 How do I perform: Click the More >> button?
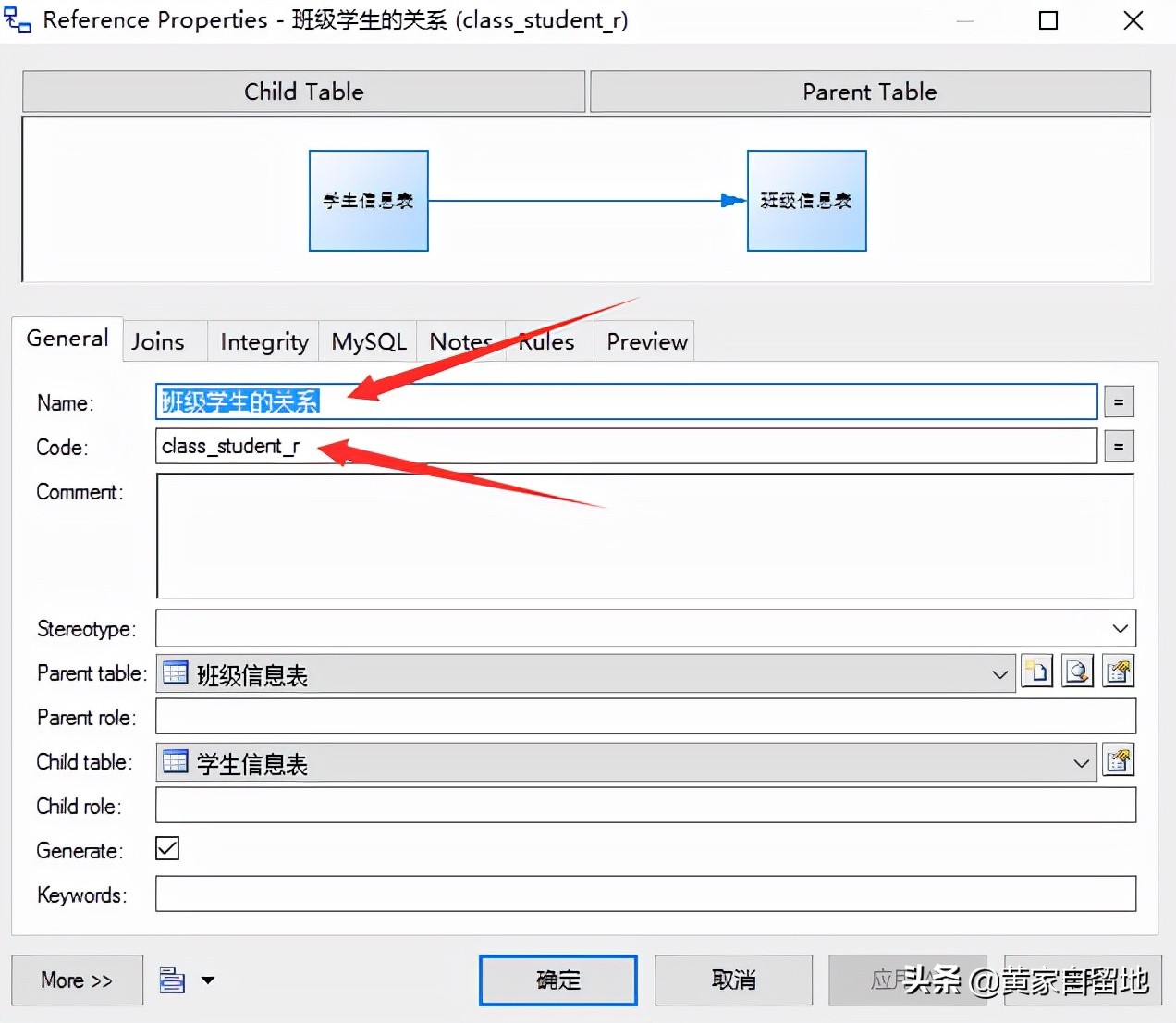tap(77, 980)
